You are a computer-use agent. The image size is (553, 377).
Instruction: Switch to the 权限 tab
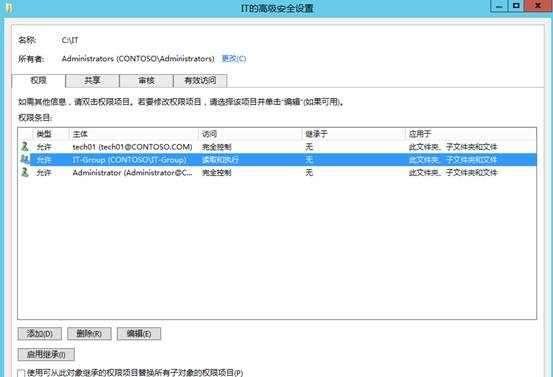click(38, 80)
